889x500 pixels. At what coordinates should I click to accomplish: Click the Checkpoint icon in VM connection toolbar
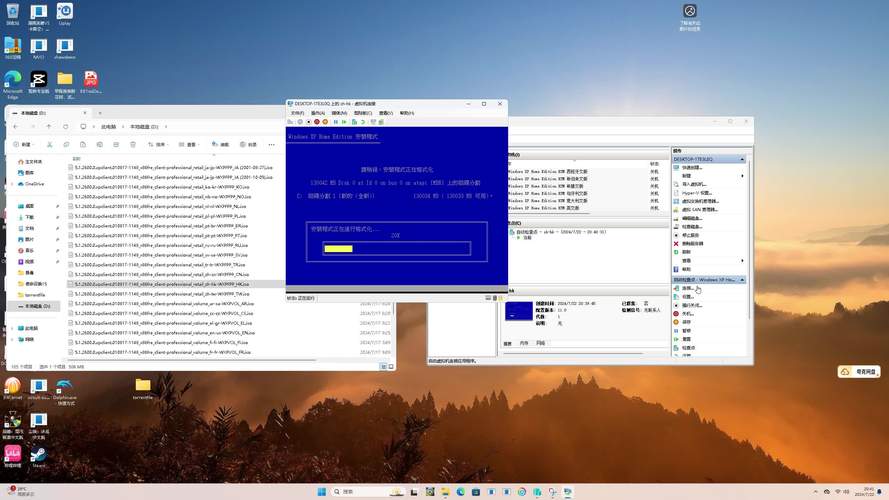click(x=354, y=122)
